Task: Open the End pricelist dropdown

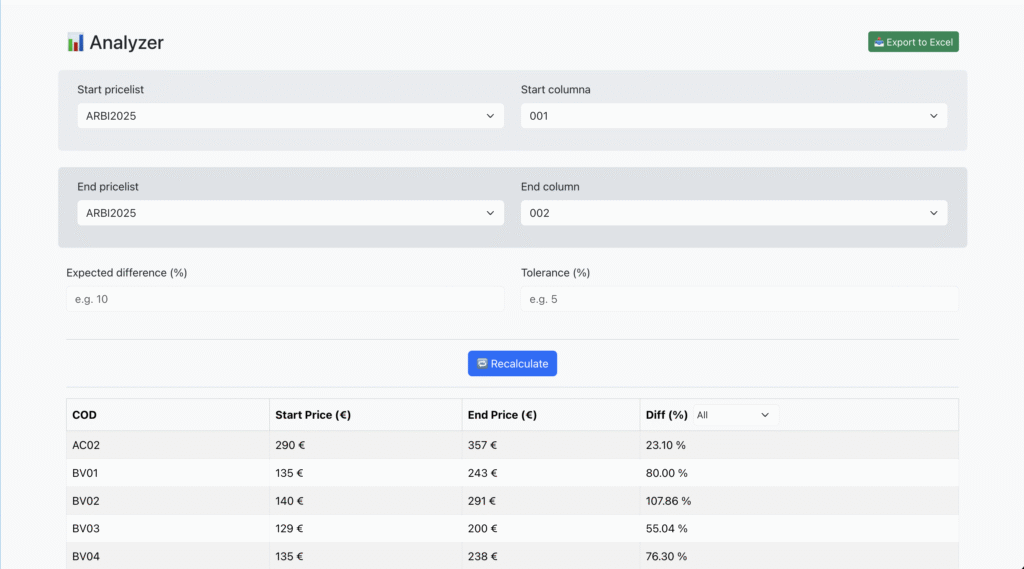Action: [290, 213]
